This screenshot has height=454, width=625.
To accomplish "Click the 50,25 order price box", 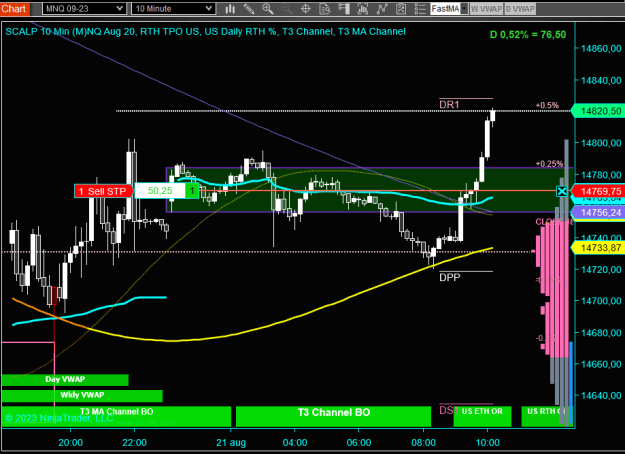I will [160, 191].
